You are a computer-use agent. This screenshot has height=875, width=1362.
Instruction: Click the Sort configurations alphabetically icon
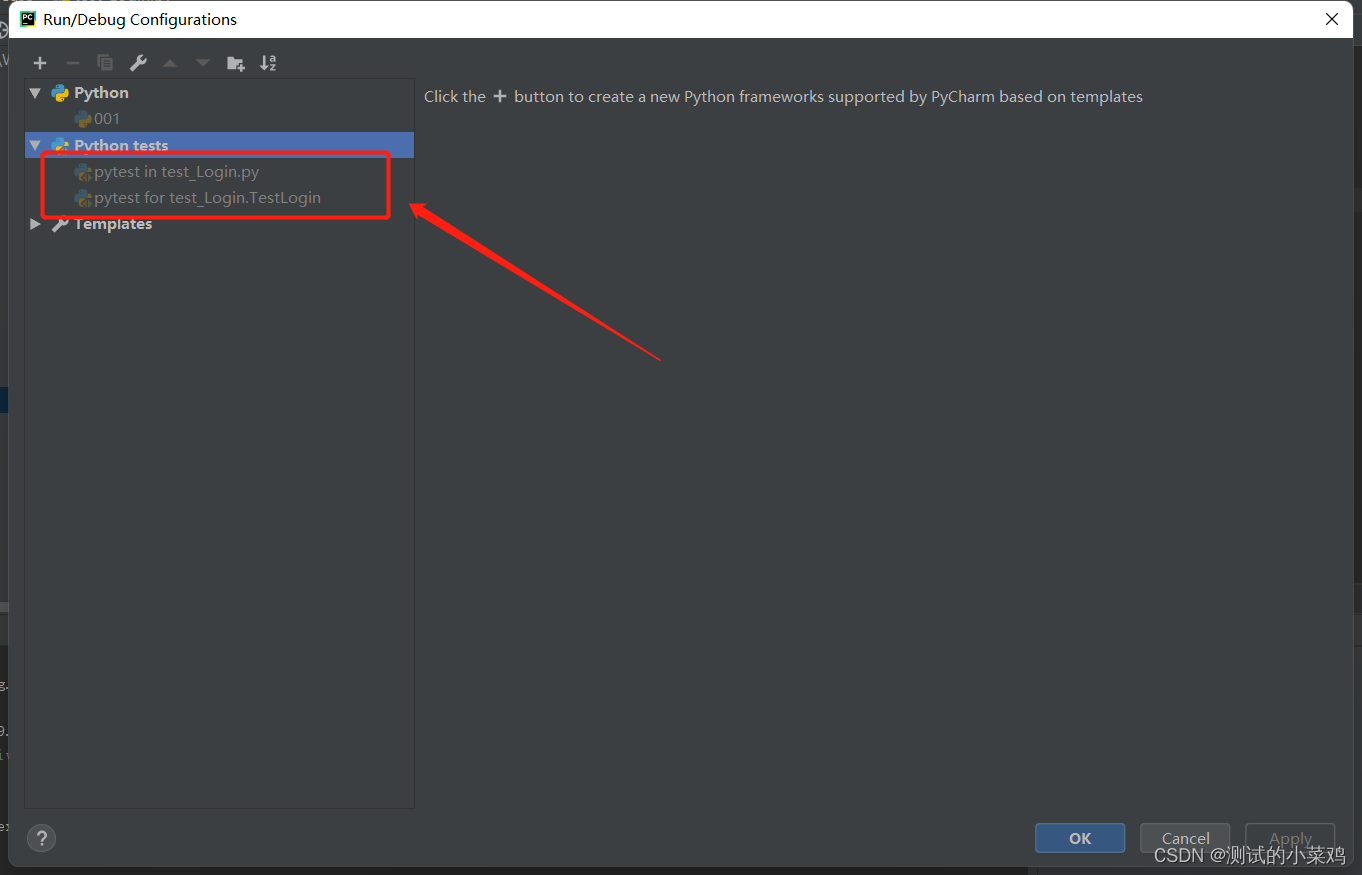click(x=267, y=62)
